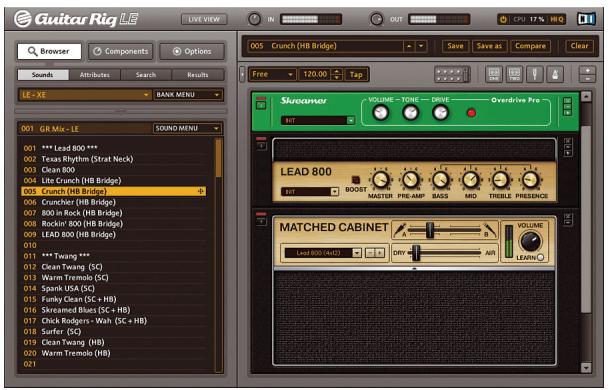Switch to the Options tab
The height and width of the screenshot is (390, 609).
click(192, 51)
